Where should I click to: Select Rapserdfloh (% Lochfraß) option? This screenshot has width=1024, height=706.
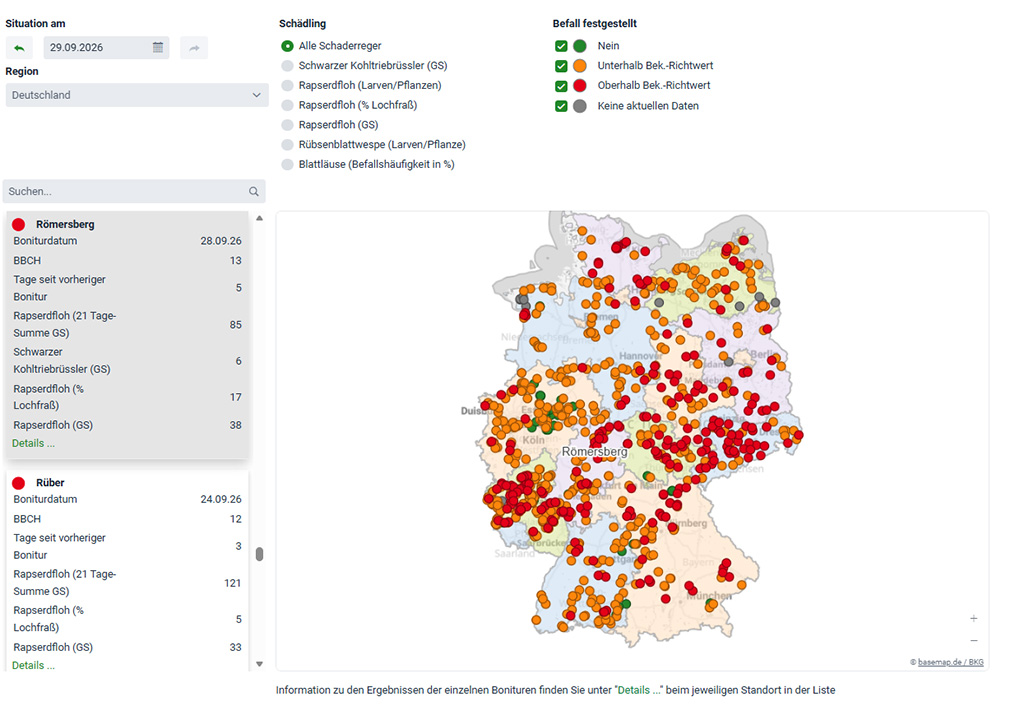(x=287, y=105)
